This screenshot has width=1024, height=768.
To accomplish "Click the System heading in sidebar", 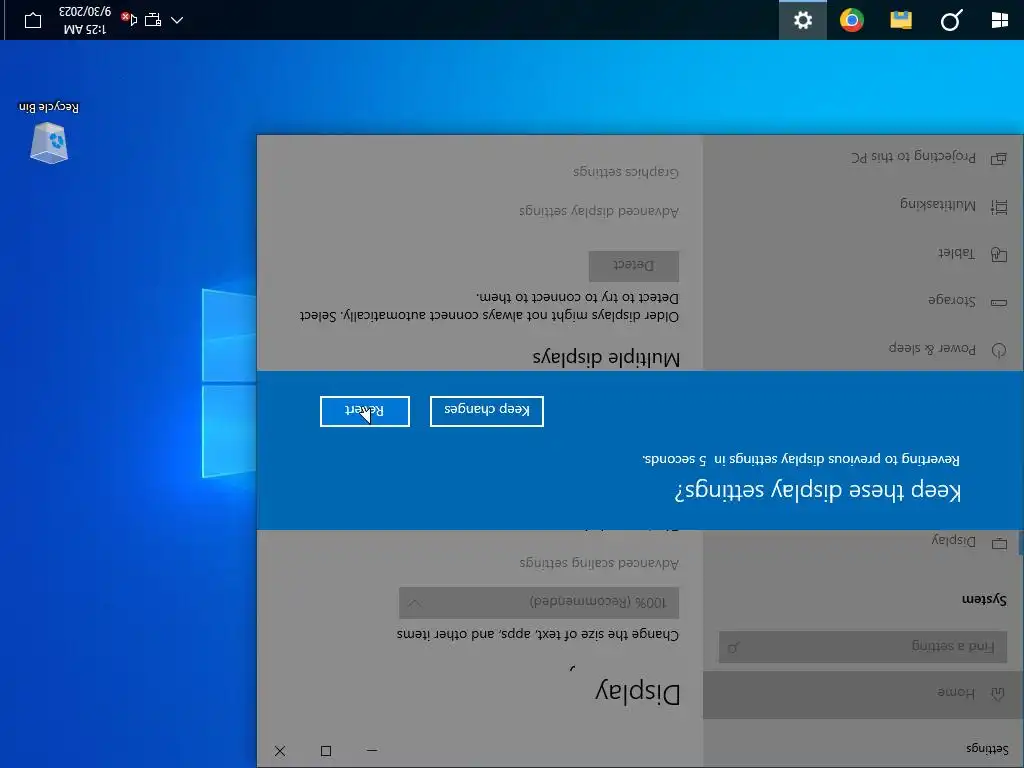I will tap(984, 599).
